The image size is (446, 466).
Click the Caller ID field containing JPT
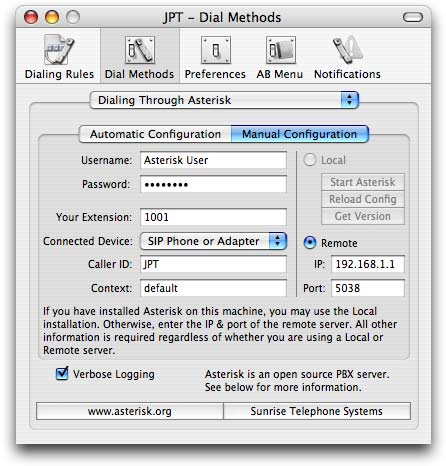coord(213,264)
